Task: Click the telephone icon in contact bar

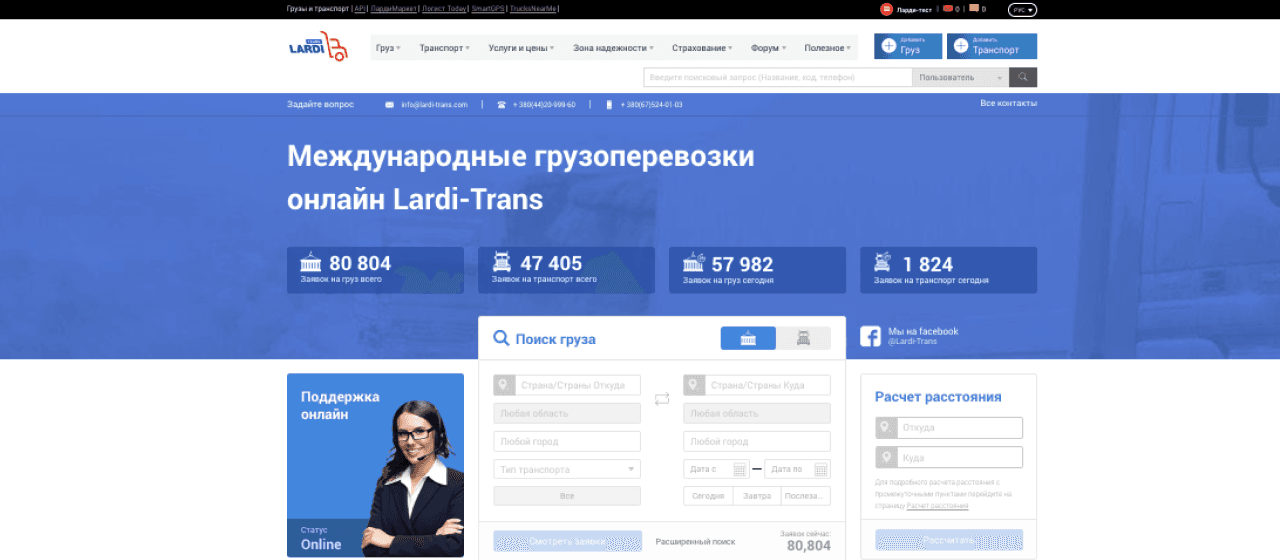Action: point(502,104)
